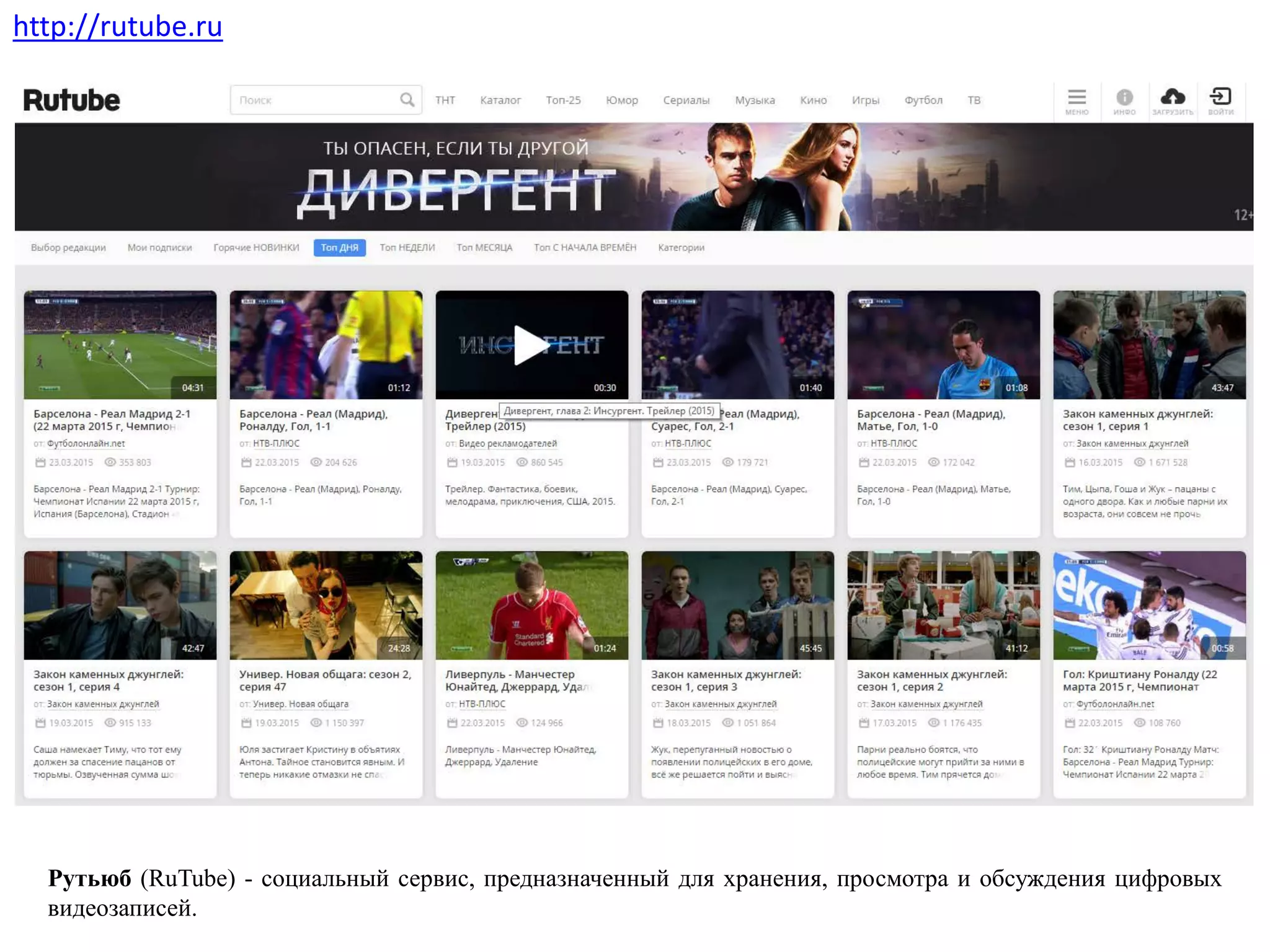Switch to Топ МЕСЯЦА tab
Image resolution: width=1270 pixels, height=952 pixels.
[484, 248]
